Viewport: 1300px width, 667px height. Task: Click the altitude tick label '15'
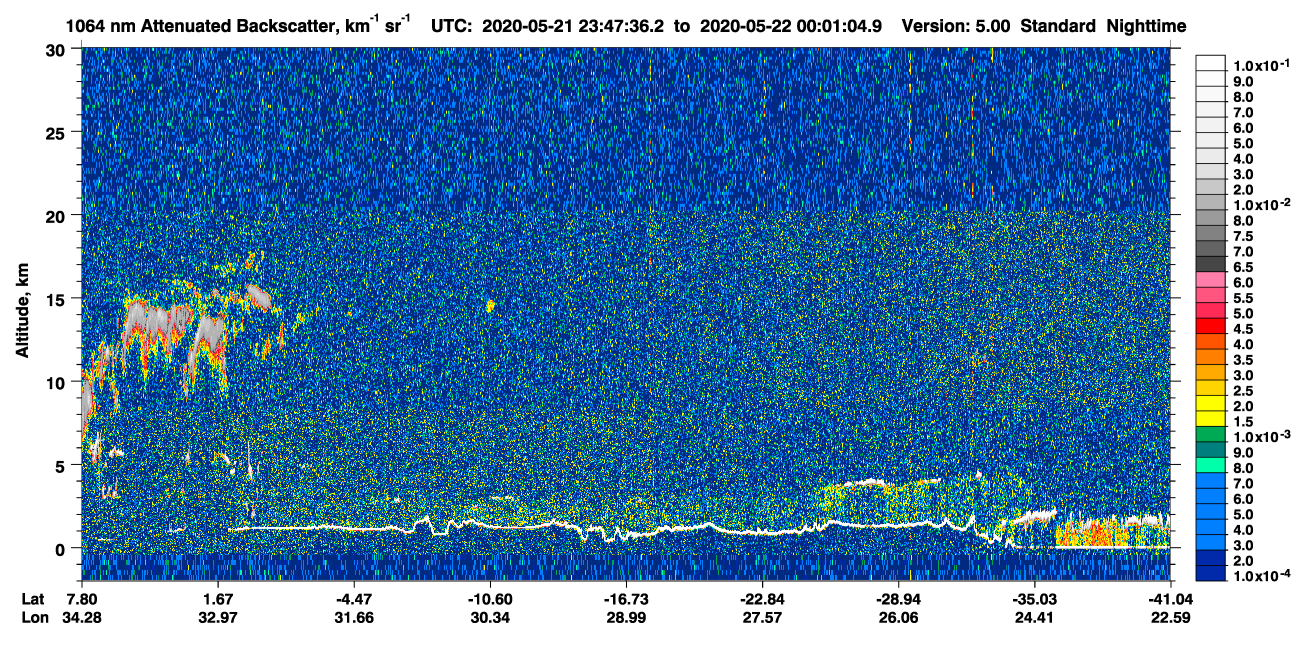click(58, 298)
